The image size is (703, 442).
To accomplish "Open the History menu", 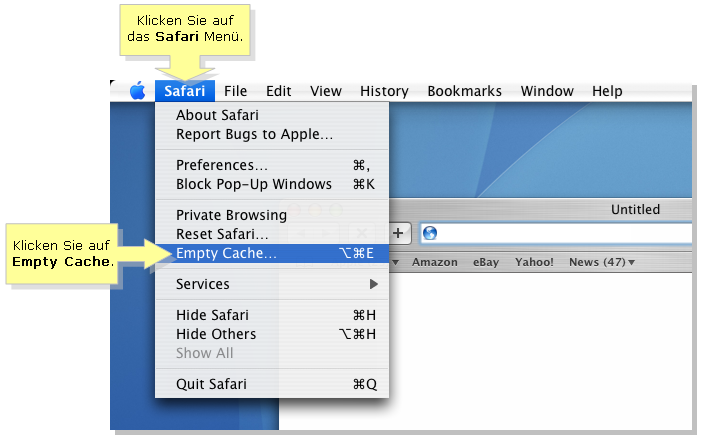I will [x=384, y=91].
